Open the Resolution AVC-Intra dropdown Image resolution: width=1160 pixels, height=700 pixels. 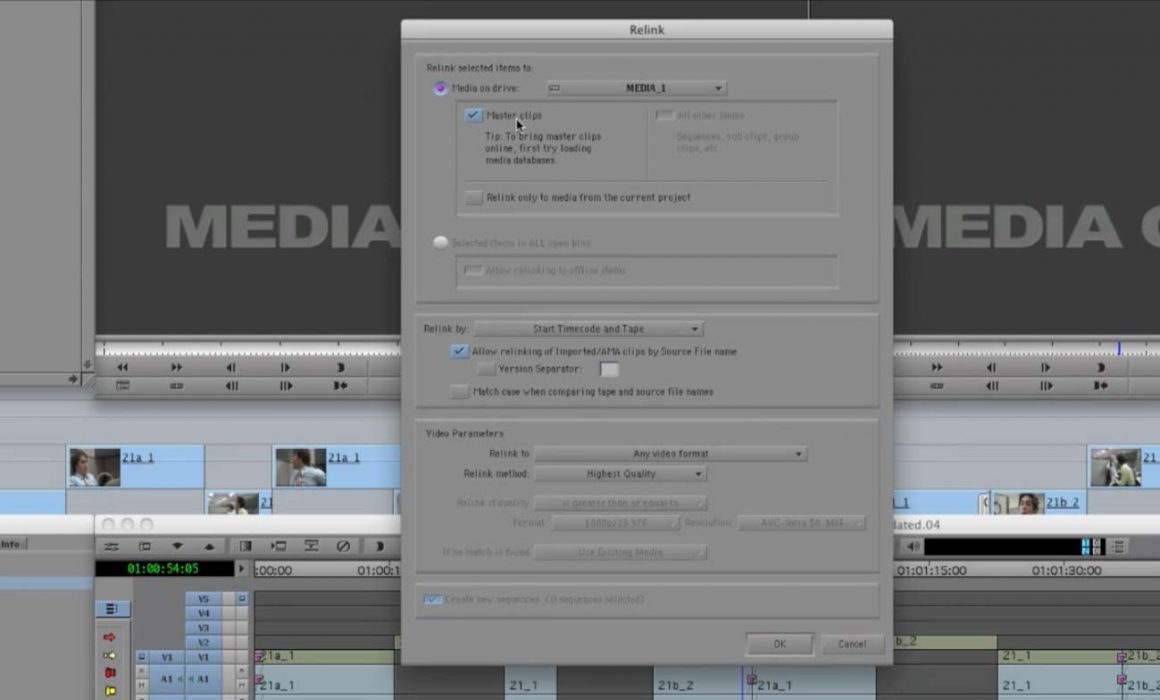point(802,523)
